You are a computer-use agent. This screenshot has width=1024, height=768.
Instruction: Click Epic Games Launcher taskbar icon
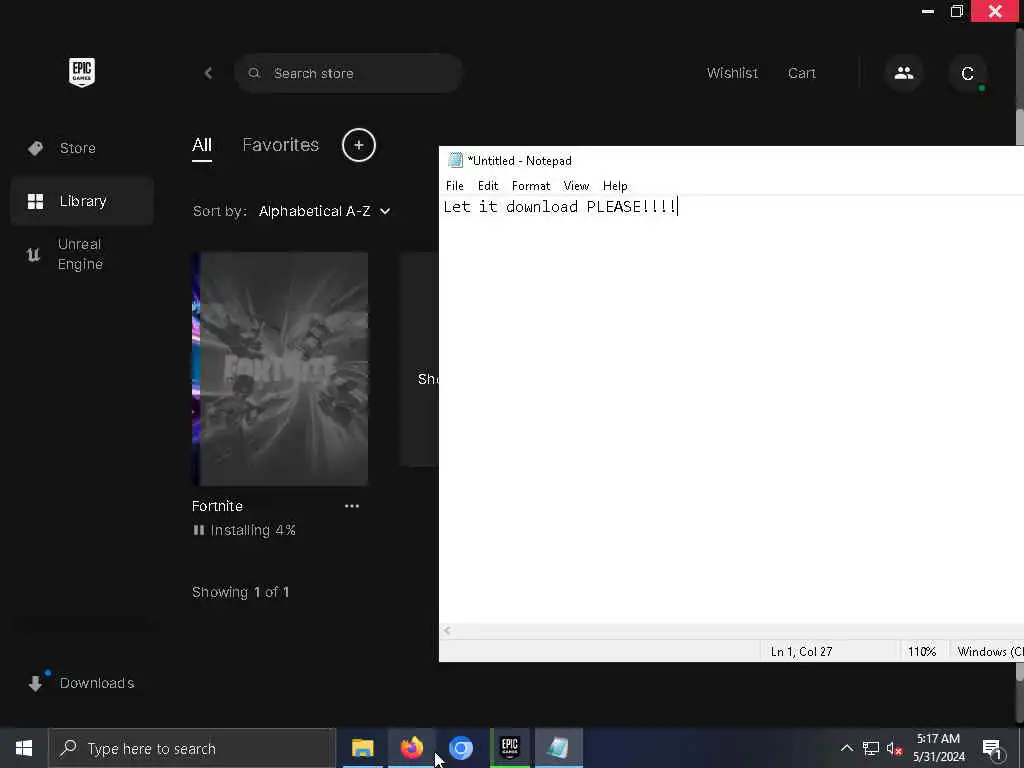(x=509, y=748)
